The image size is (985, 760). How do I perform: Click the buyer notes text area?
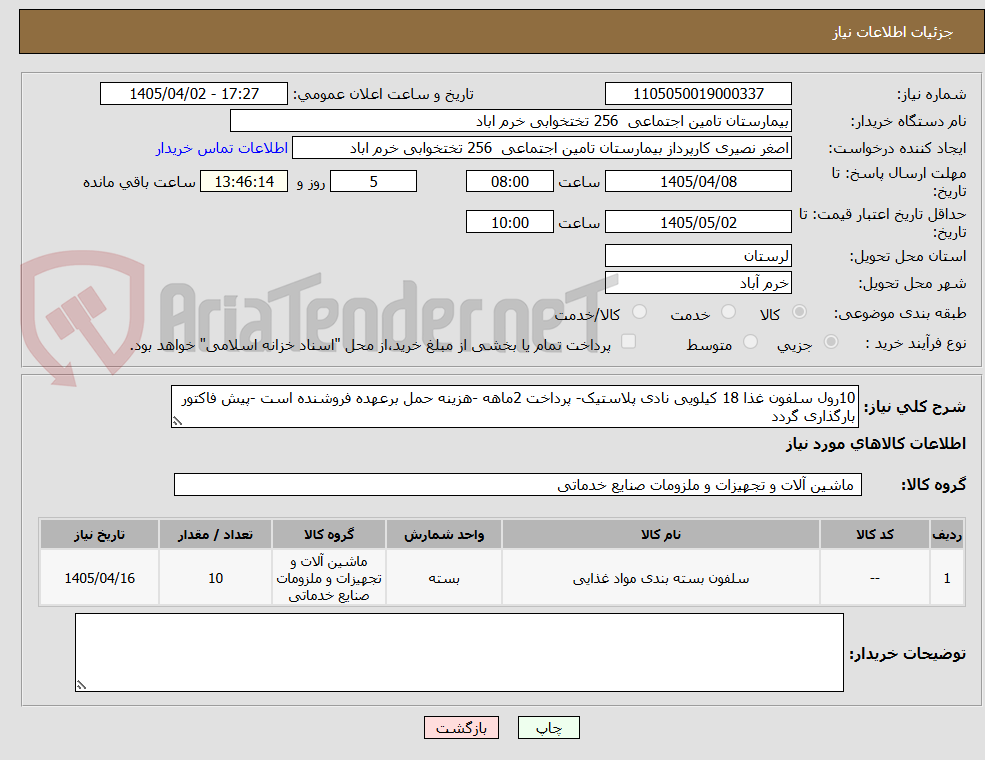tap(459, 653)
